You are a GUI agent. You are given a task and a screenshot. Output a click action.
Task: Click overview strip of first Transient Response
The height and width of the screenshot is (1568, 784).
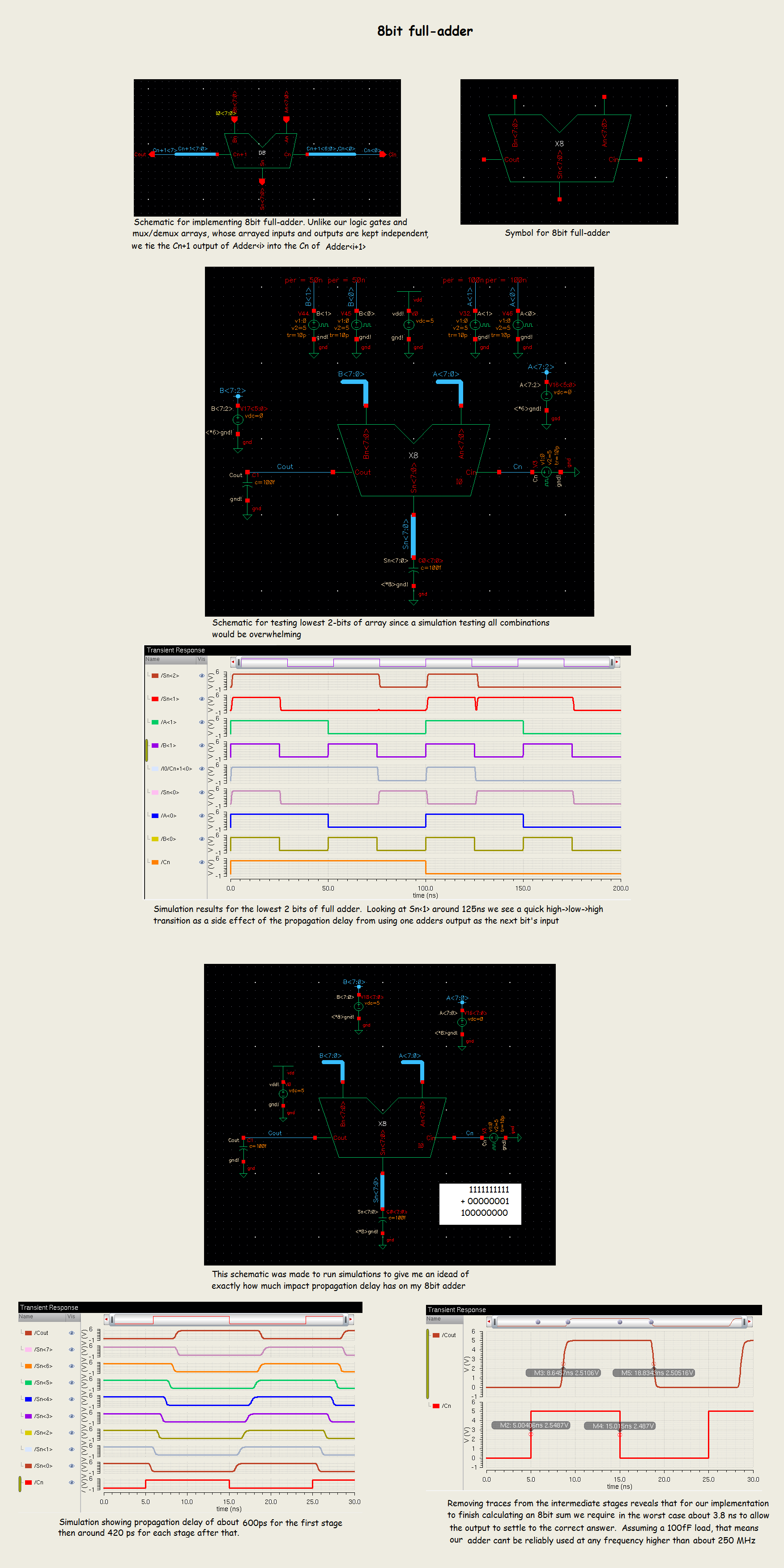425,662
